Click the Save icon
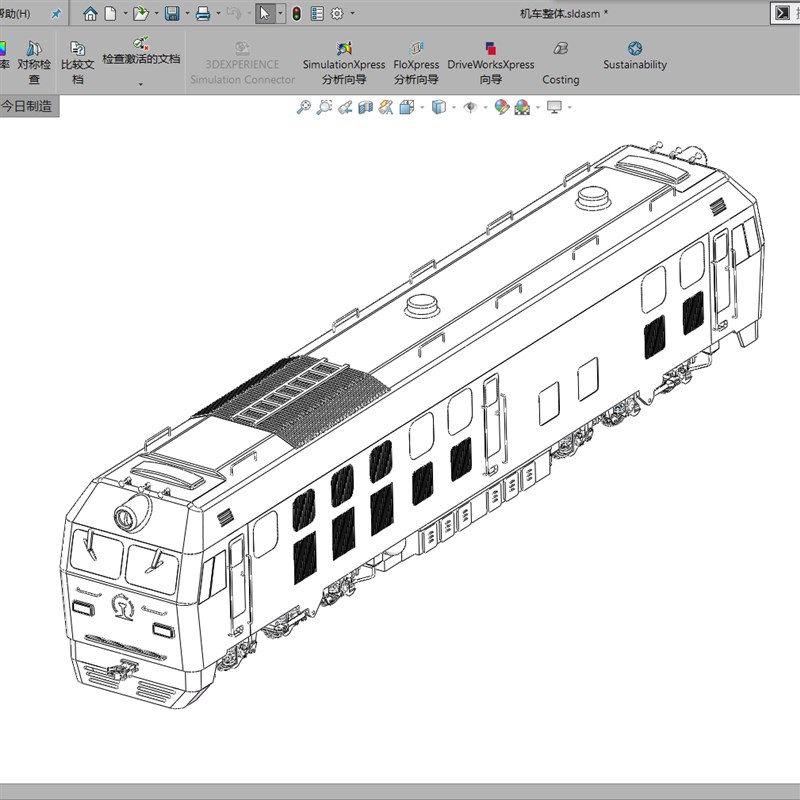The image size is (800, 800). pos(171,14)
